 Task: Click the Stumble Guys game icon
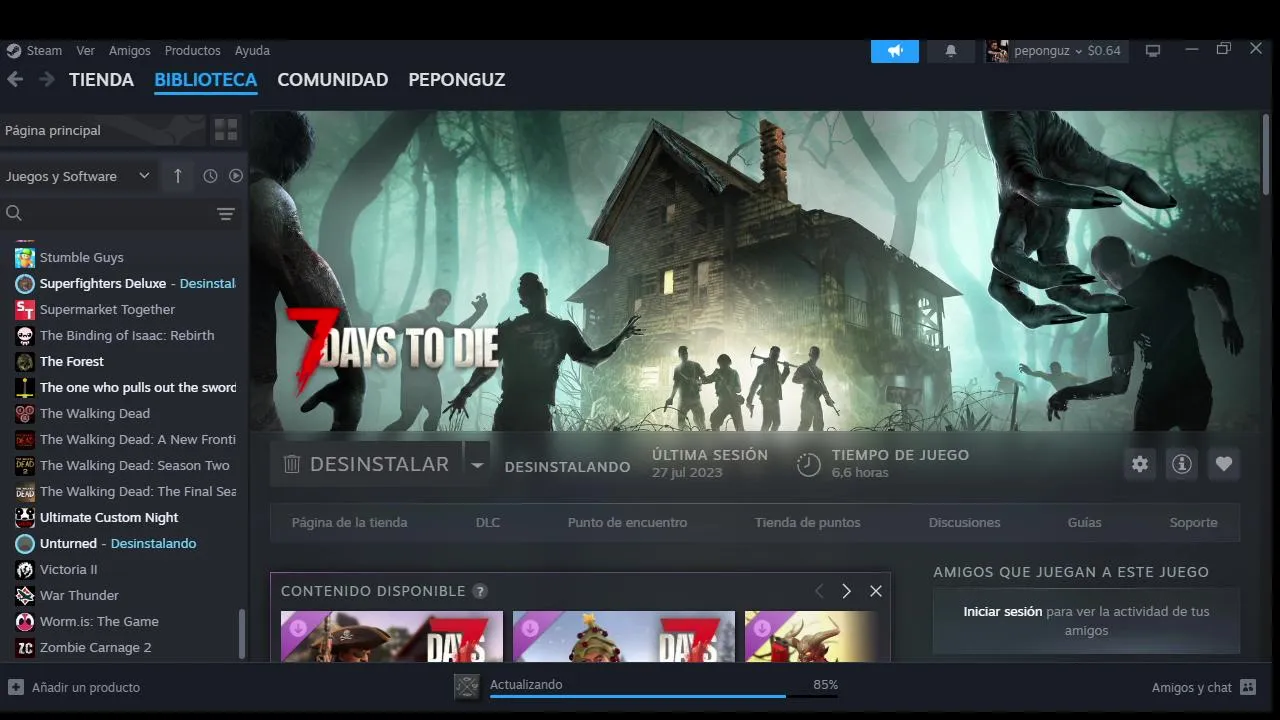click(25, 258)
